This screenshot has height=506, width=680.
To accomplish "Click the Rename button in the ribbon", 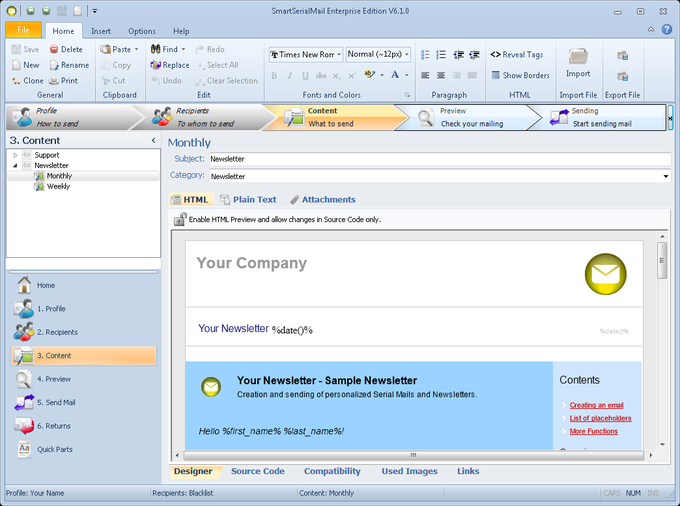I will (x=69, y=65).
